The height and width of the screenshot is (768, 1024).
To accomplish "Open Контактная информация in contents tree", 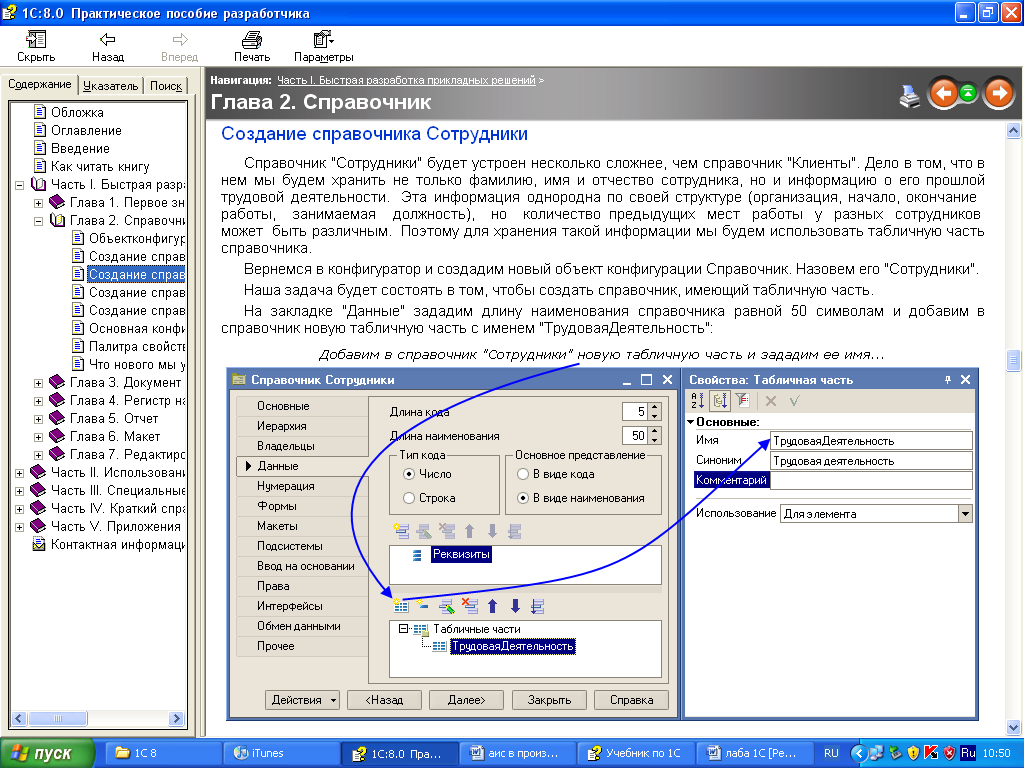I will 118,545.
